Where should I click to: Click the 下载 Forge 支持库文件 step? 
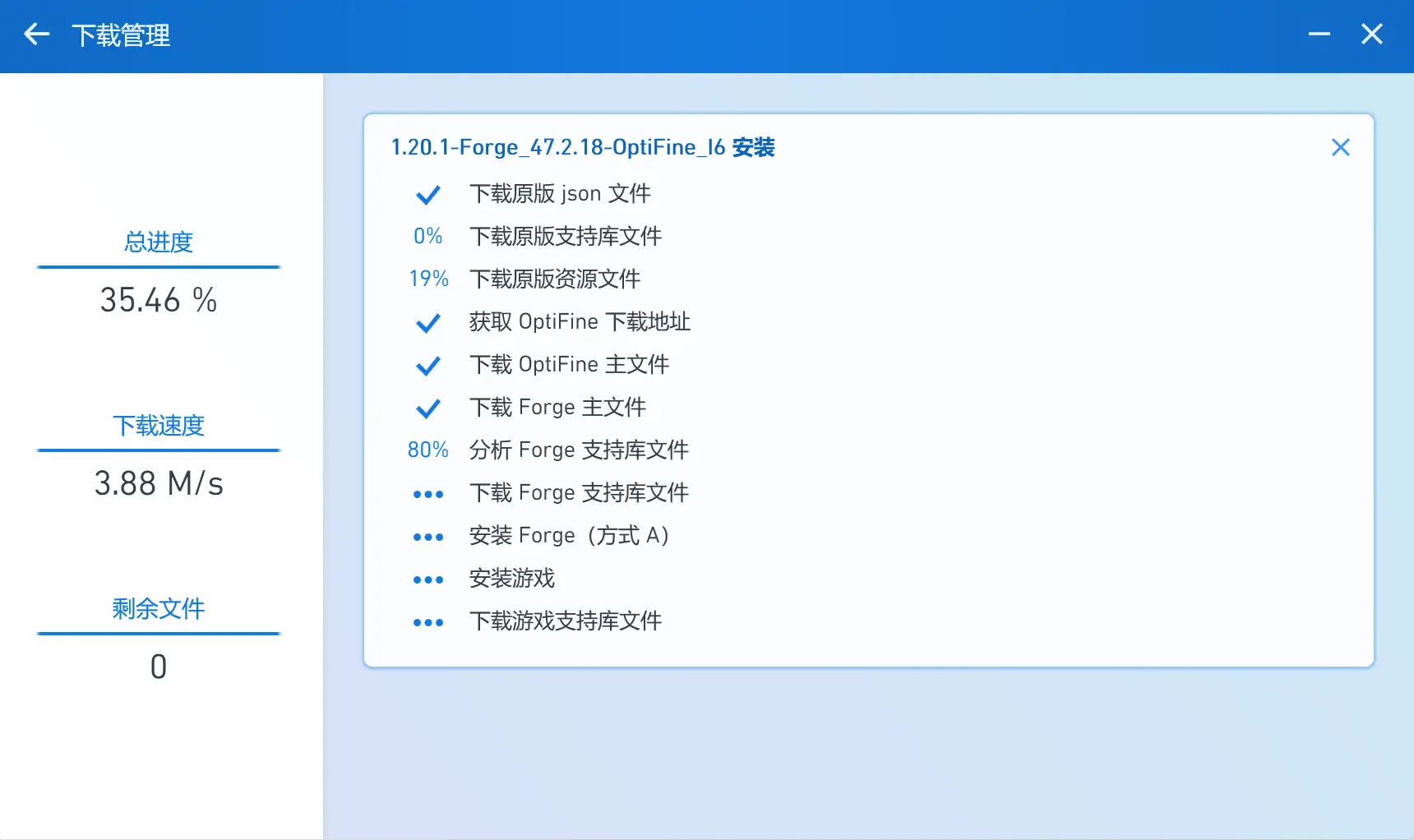tap(579, 492)
